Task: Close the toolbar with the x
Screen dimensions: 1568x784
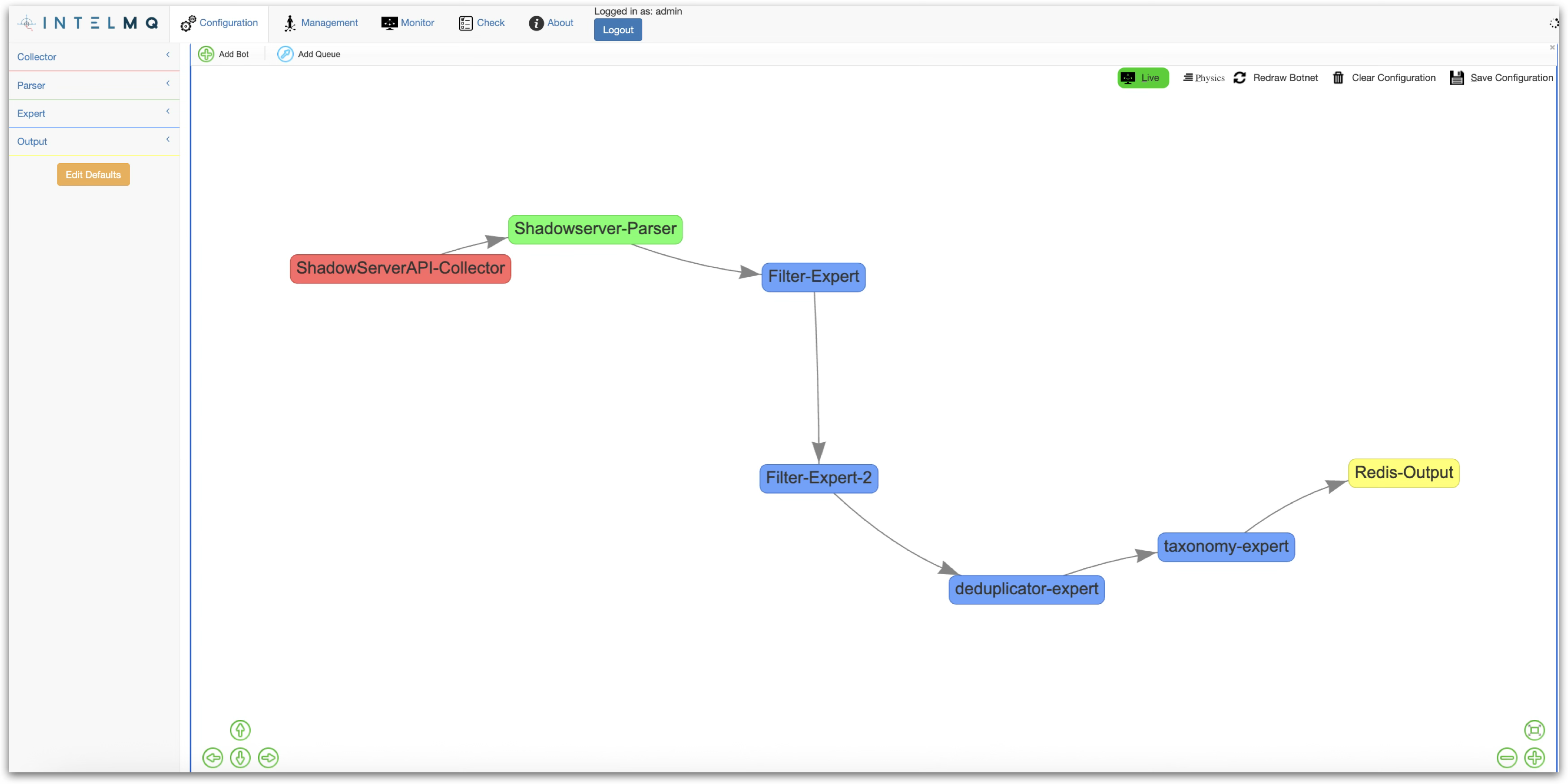Action: coord(1552,48)
